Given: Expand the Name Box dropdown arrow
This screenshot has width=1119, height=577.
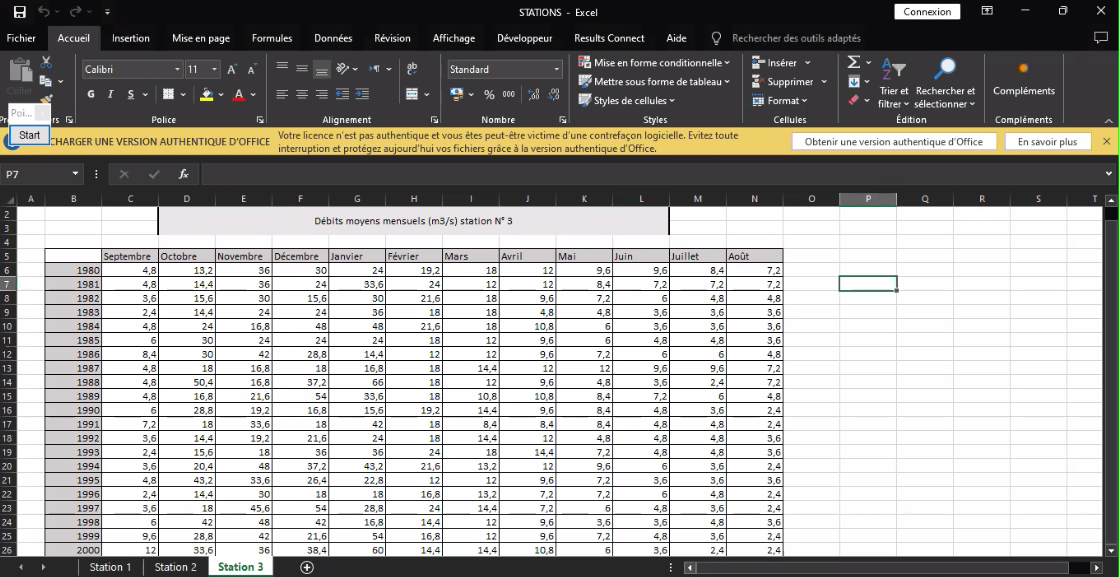Looking at the screenshot, I should tap(76, 174).
